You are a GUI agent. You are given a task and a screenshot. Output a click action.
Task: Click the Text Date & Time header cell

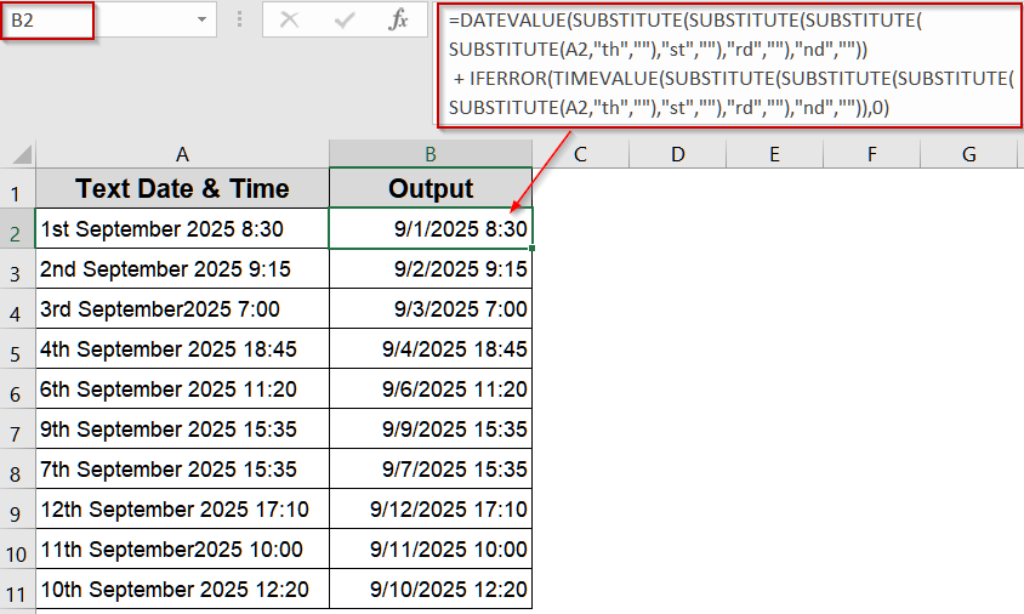182,188
